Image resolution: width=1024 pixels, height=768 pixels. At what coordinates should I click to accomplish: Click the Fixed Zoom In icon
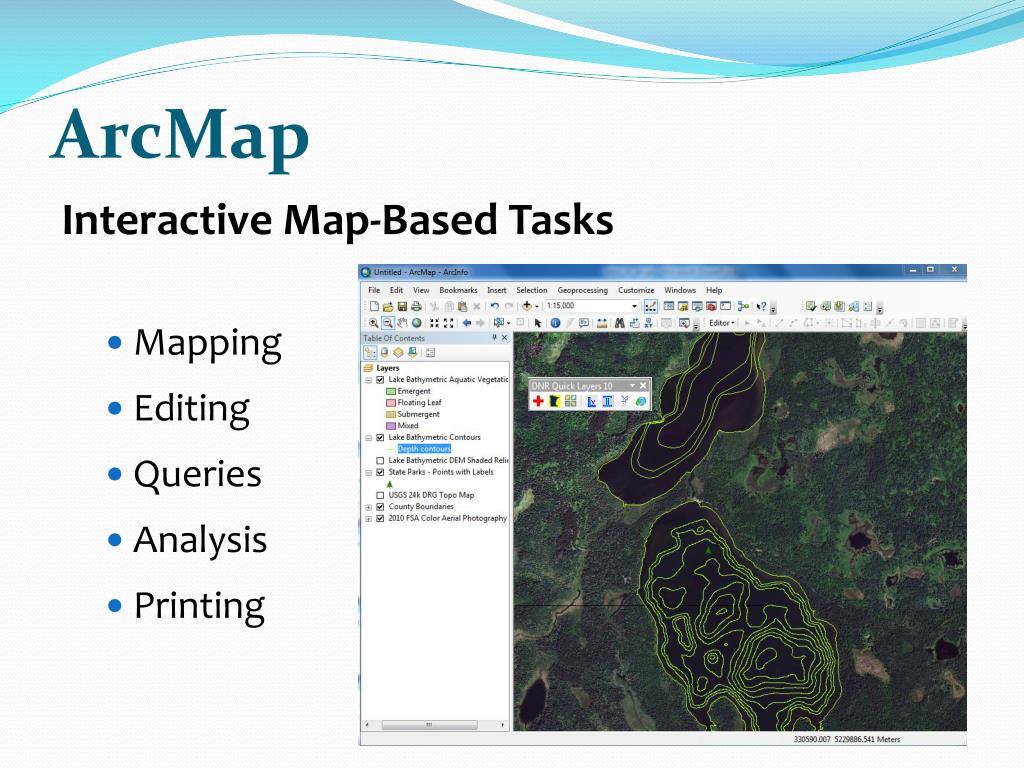pyautogui.click(x=434, y=323)
